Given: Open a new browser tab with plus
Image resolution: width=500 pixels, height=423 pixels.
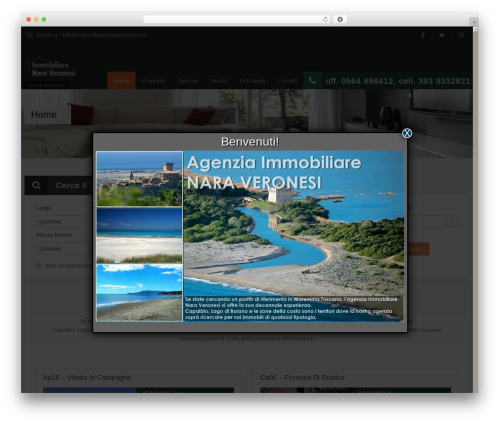Looking at the screenshot, I should click(474, 22).
